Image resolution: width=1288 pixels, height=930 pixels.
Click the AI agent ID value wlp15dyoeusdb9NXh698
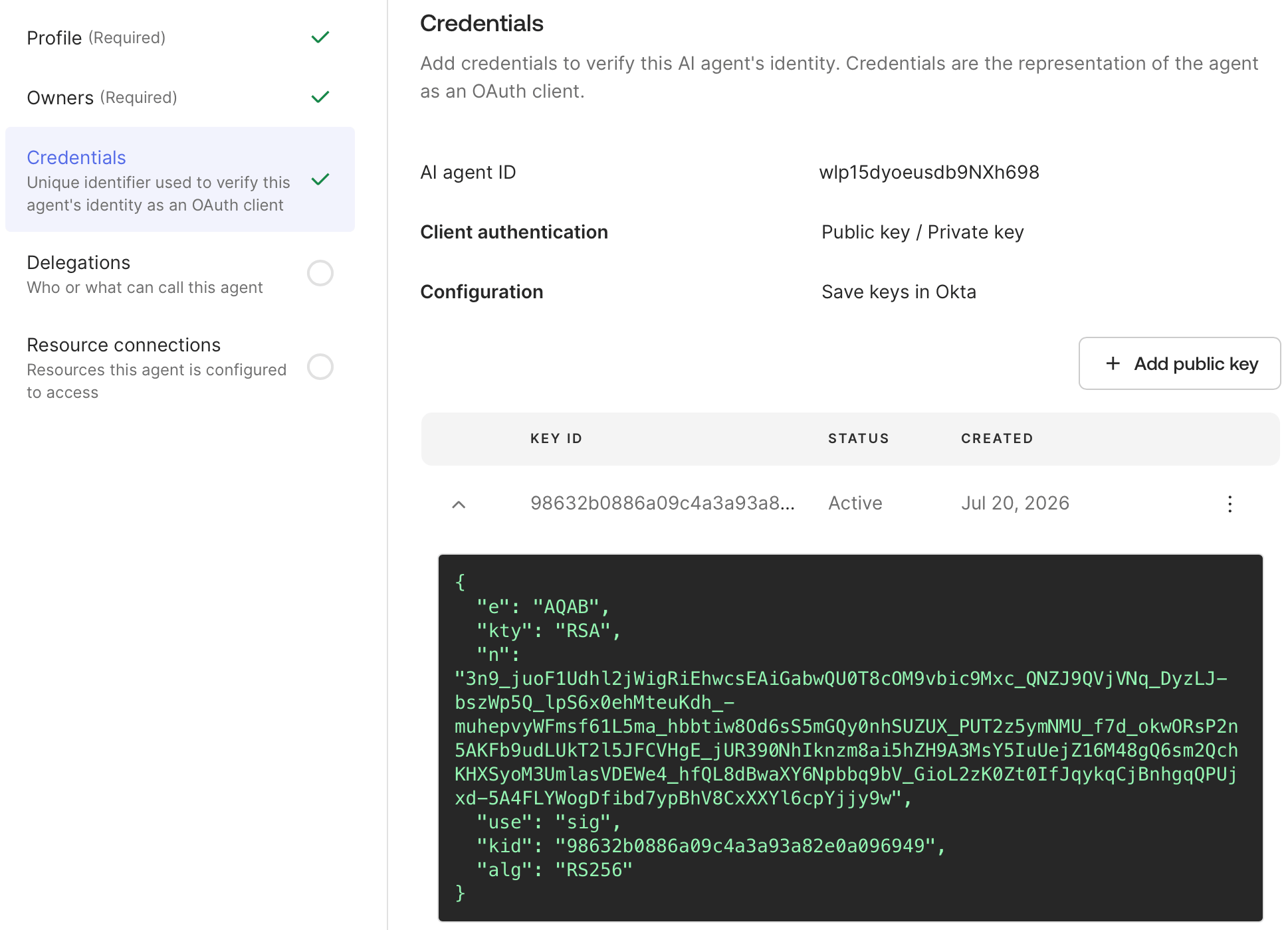(929, 172)
